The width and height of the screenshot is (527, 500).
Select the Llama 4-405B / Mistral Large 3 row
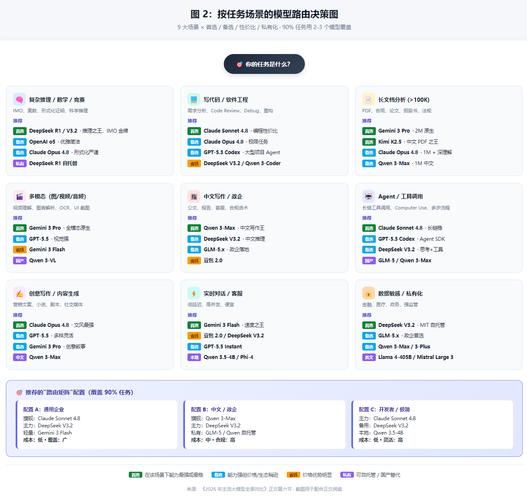(408, 357)
